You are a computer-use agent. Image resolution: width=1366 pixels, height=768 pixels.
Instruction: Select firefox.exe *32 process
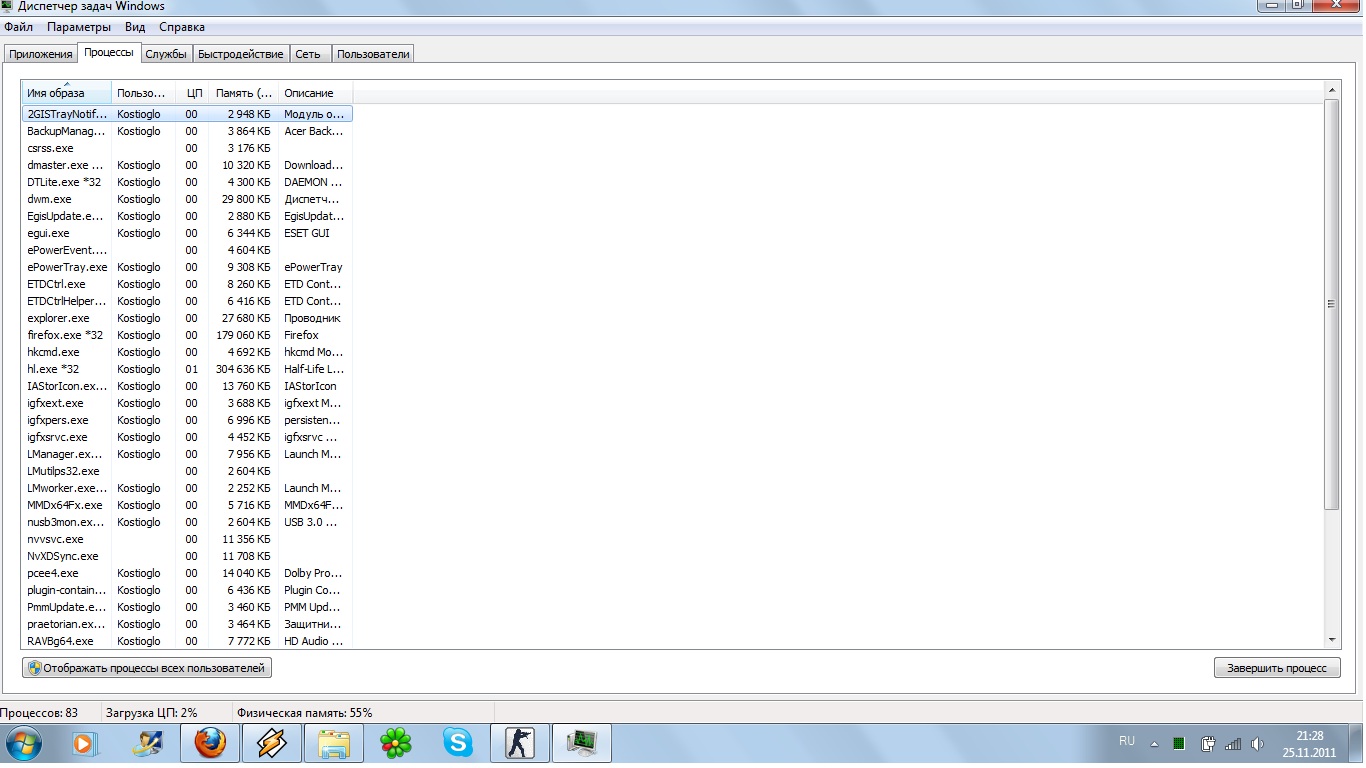coord(187,335)
